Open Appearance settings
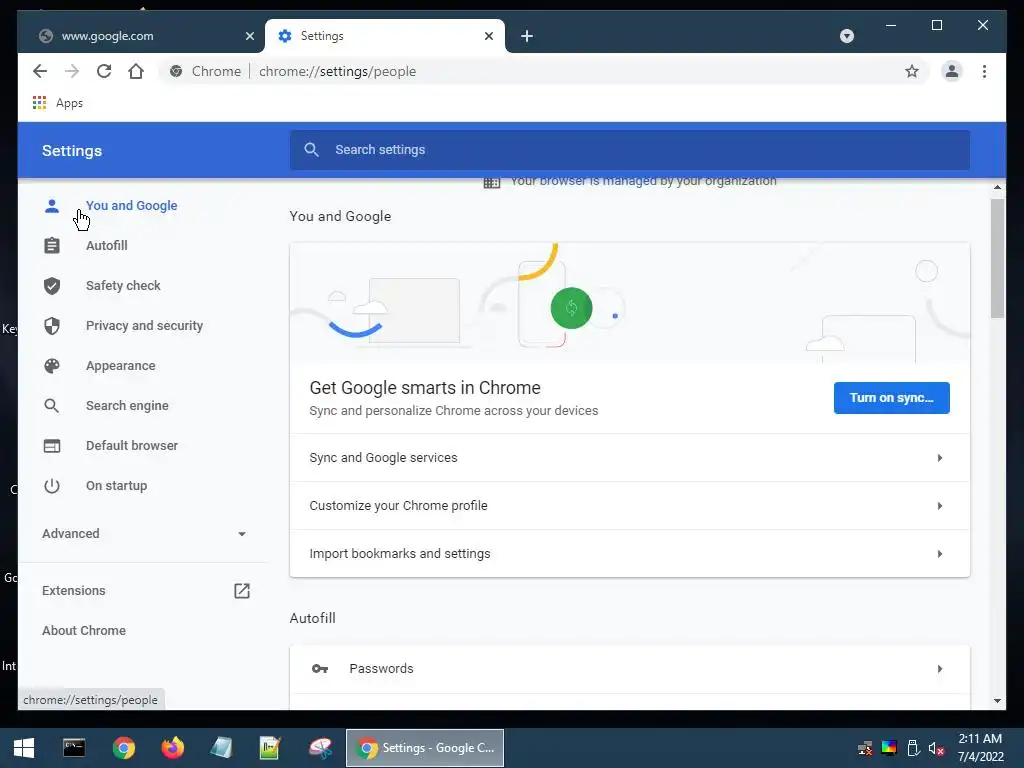Viewport: 1024px width, 768px height. [120, 366]
